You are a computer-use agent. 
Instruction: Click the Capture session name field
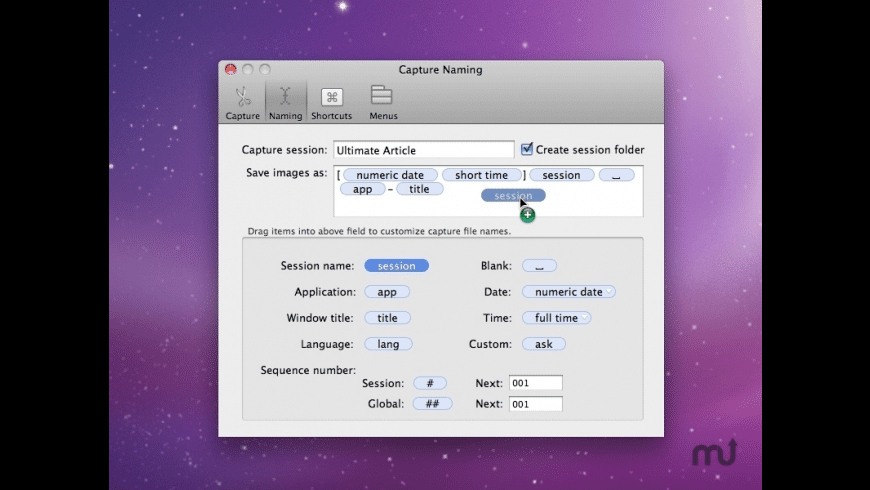click(x=423, y=150)
